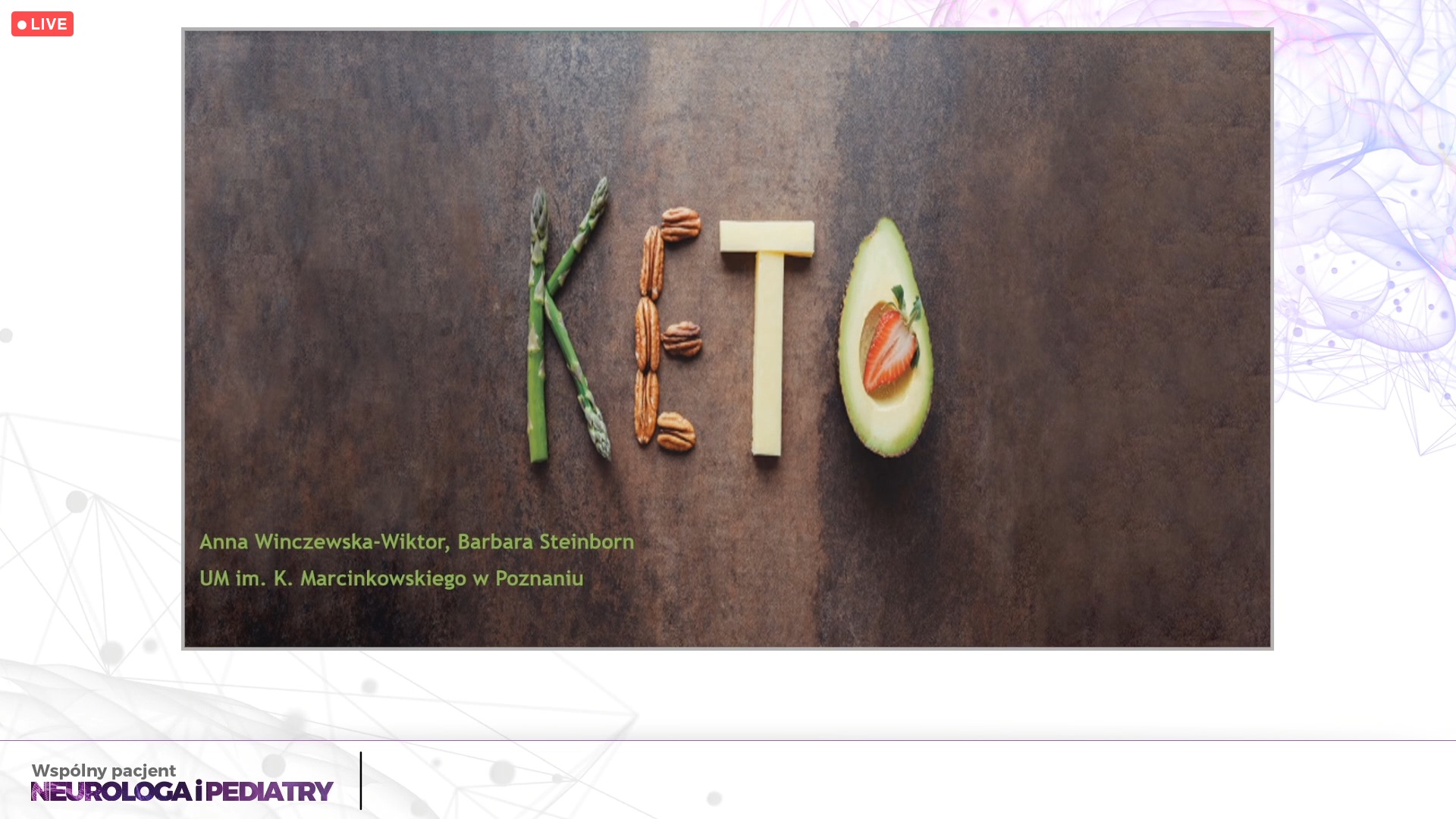Viewport: 1456px width, 819px height.
Task: Click the asparagus letter K
Action: [569, 320]
